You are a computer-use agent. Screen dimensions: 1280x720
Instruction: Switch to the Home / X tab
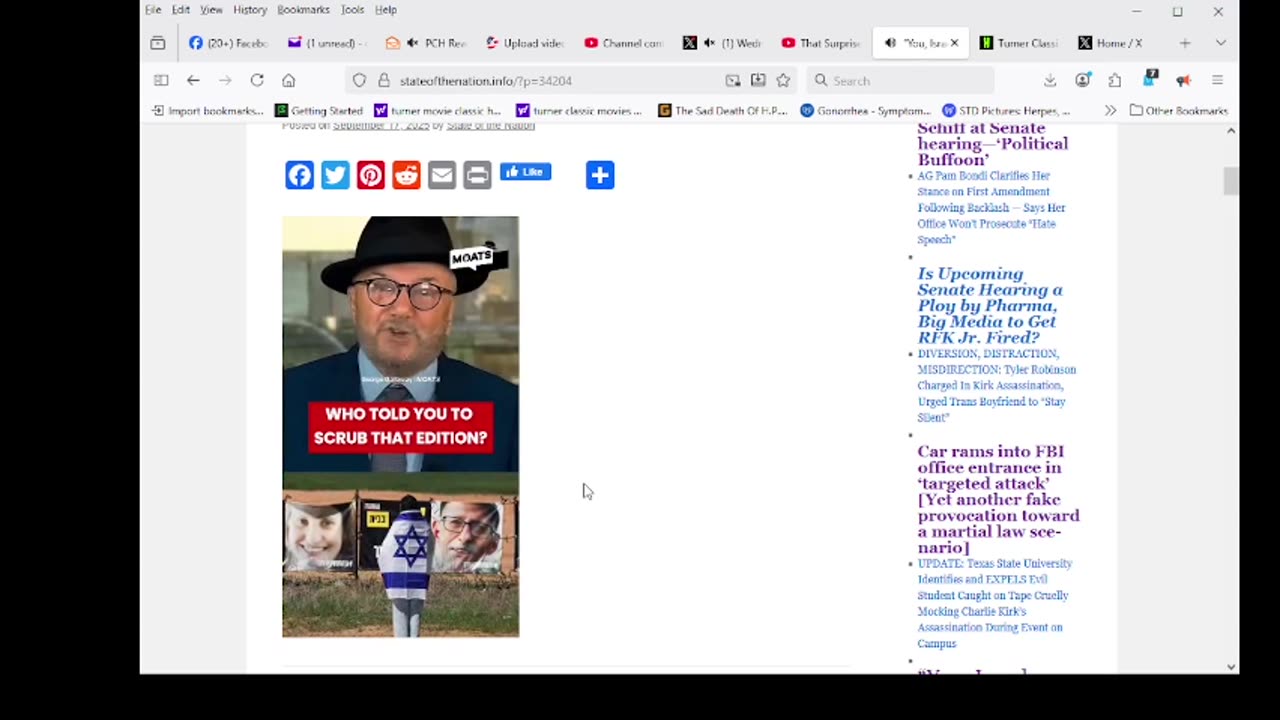point(1118,43)
